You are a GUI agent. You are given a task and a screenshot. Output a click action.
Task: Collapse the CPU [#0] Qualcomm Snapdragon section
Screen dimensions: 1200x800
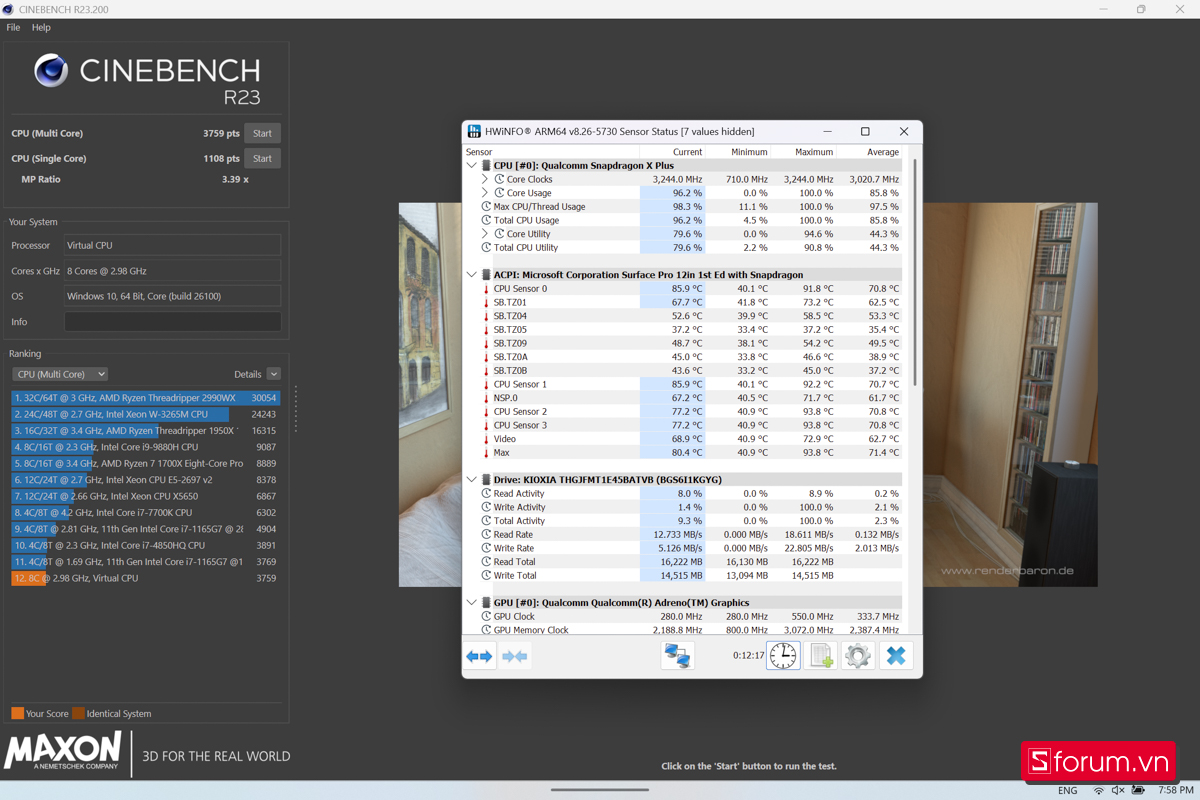point(472,166)
